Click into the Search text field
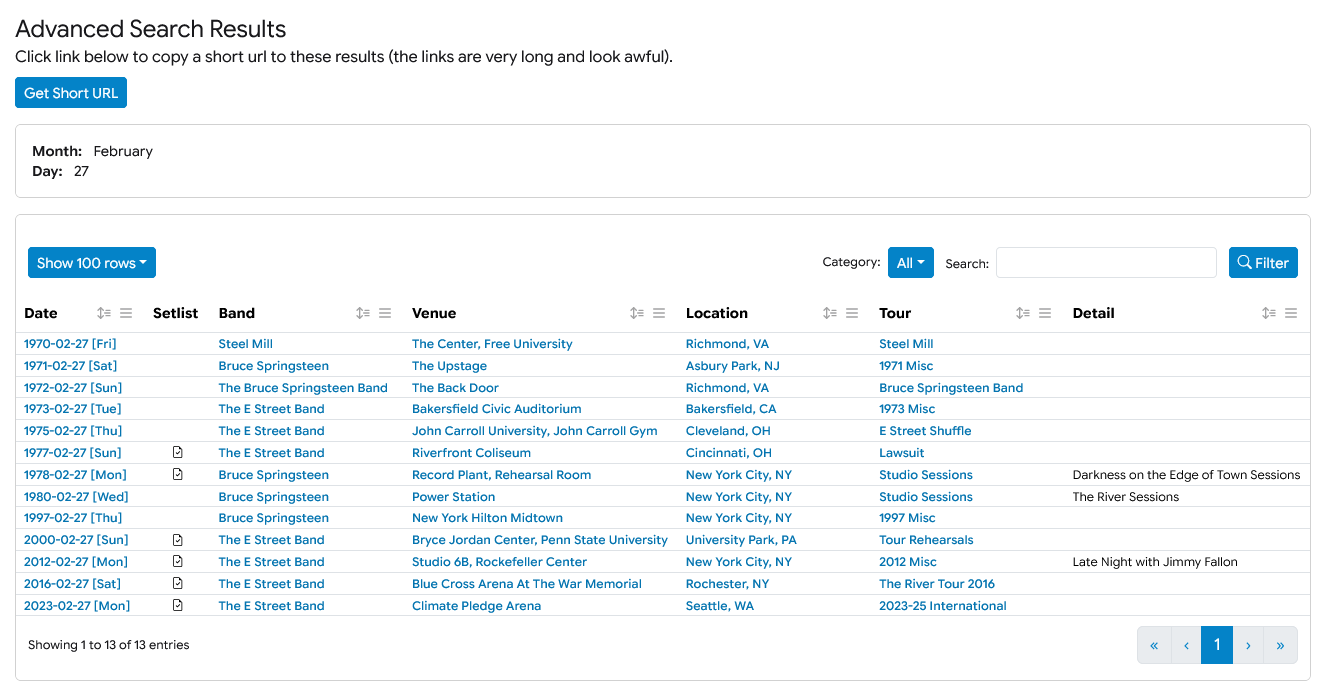Viewport: 1323px width, 692px height. coord(1106,263)
